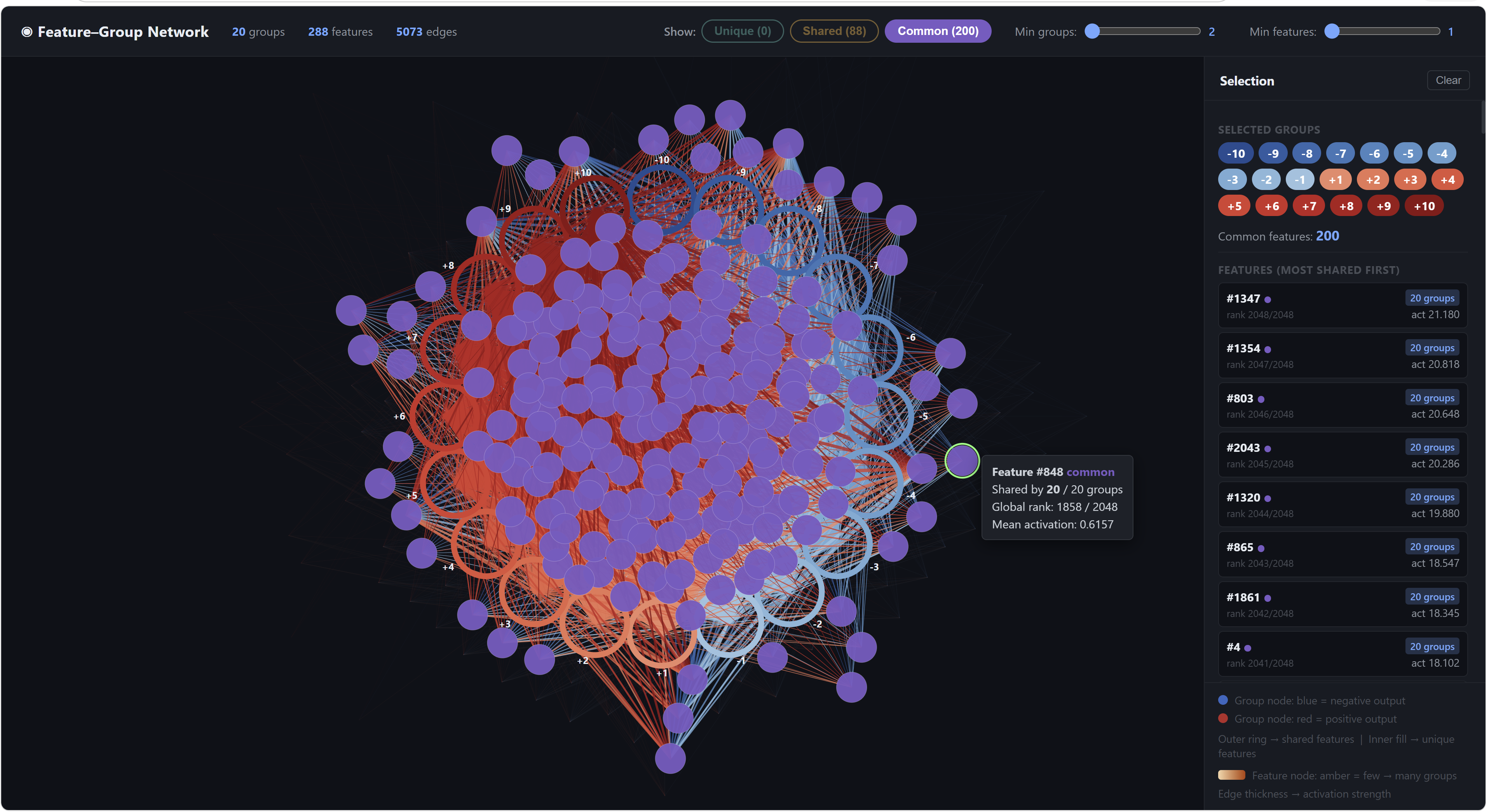Select the -6 group chip
The width and height of the screenshot is (1489, 812).
[1374, 154]
